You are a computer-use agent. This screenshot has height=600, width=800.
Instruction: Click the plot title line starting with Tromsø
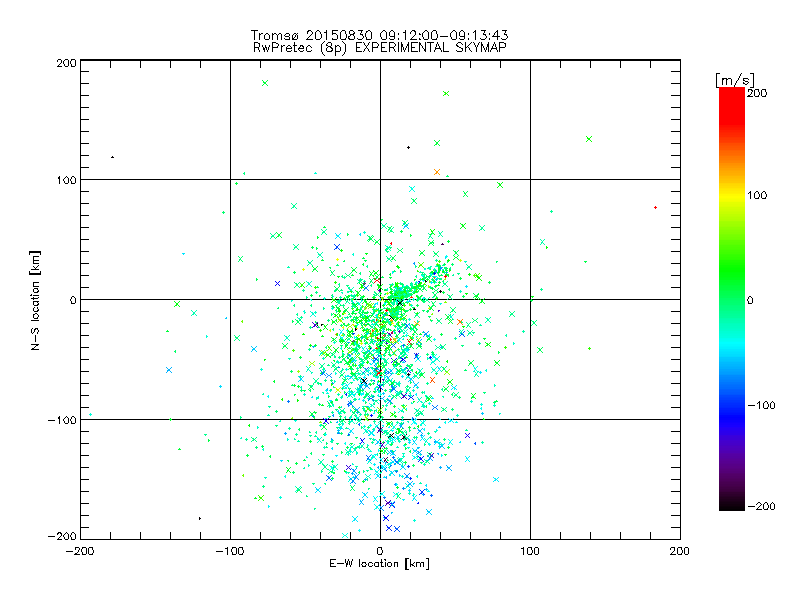(379, 35)
